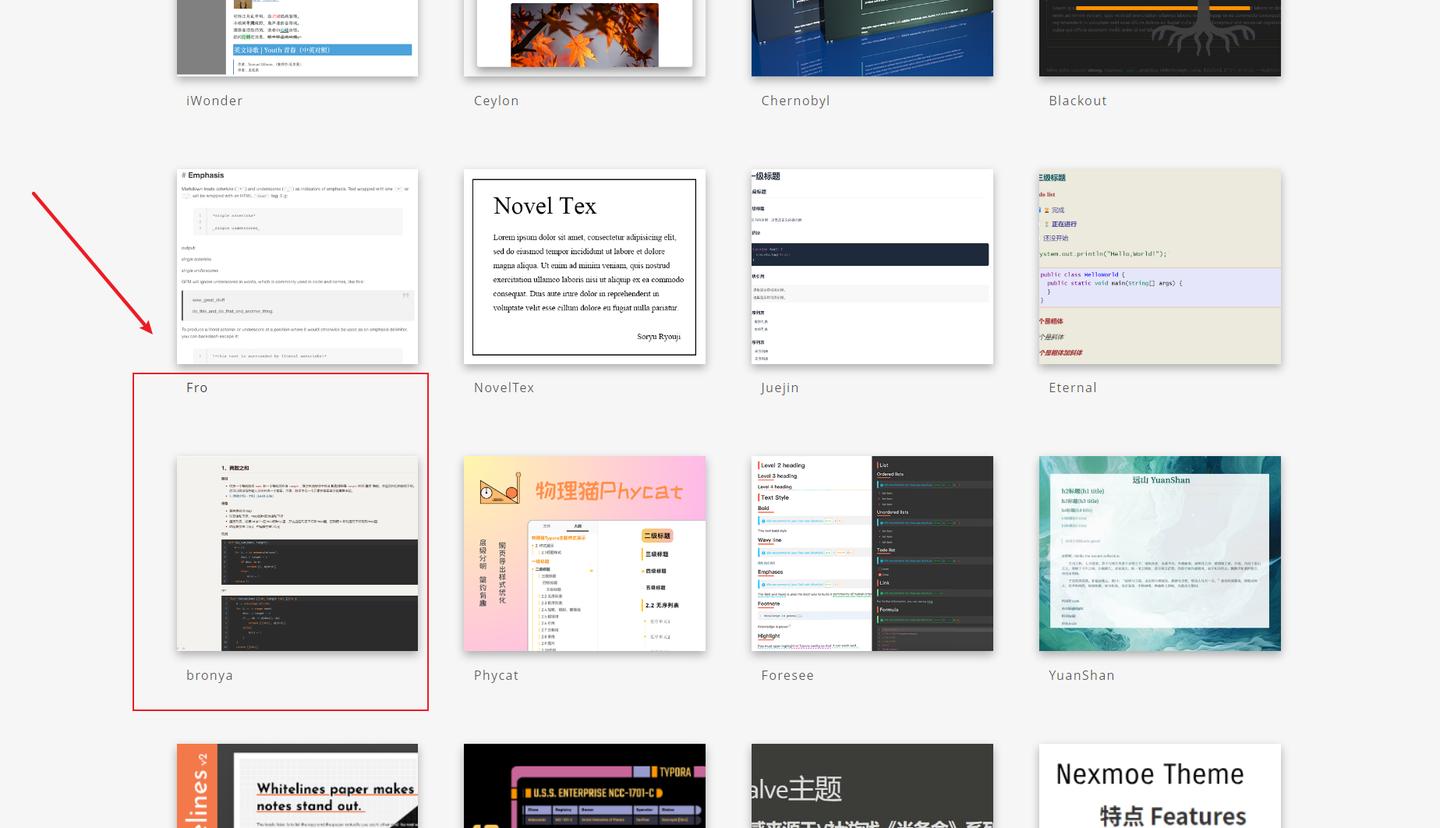The image size is (1440, 828).
Task: Click the Chernobyl theme name link
Action: (795, 101)
